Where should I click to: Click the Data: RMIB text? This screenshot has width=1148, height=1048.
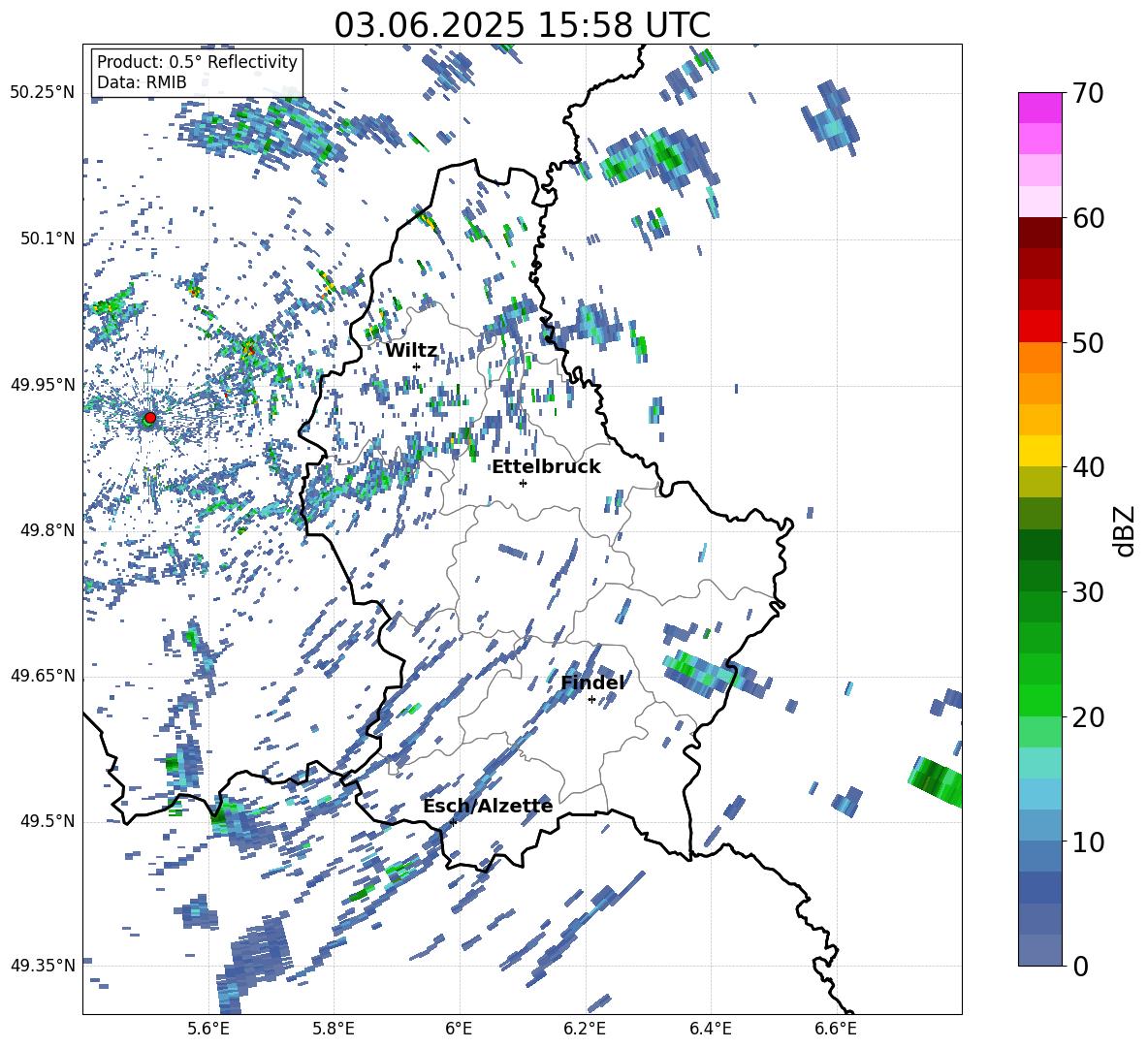coord(142,82)
